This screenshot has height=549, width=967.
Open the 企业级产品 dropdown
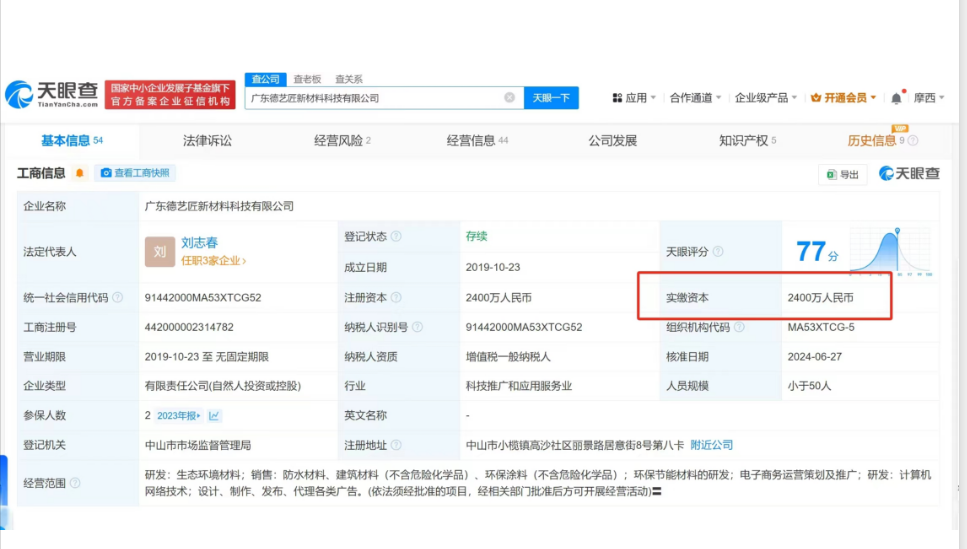coord(766,98)
